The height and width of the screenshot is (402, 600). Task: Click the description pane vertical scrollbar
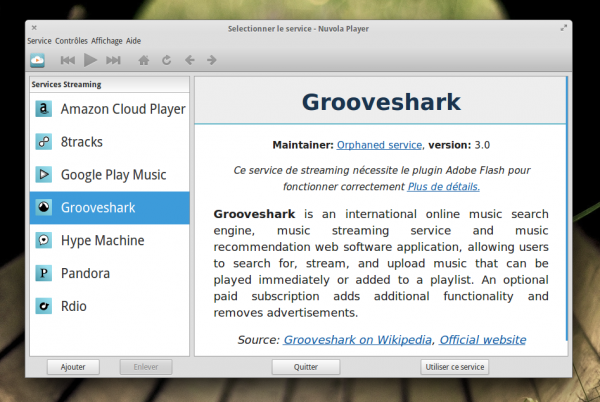click(567, 208)
